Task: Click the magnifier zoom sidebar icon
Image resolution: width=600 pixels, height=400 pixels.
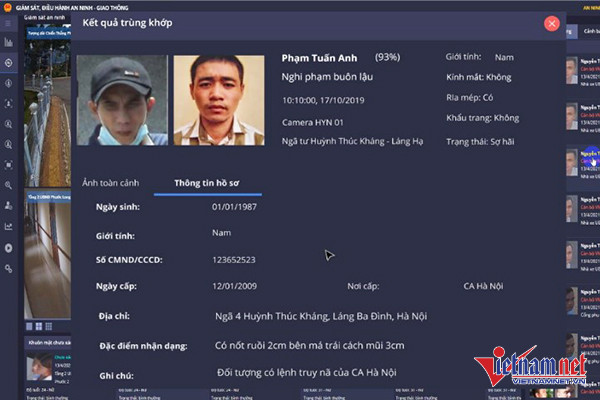Action: point(8,186)
